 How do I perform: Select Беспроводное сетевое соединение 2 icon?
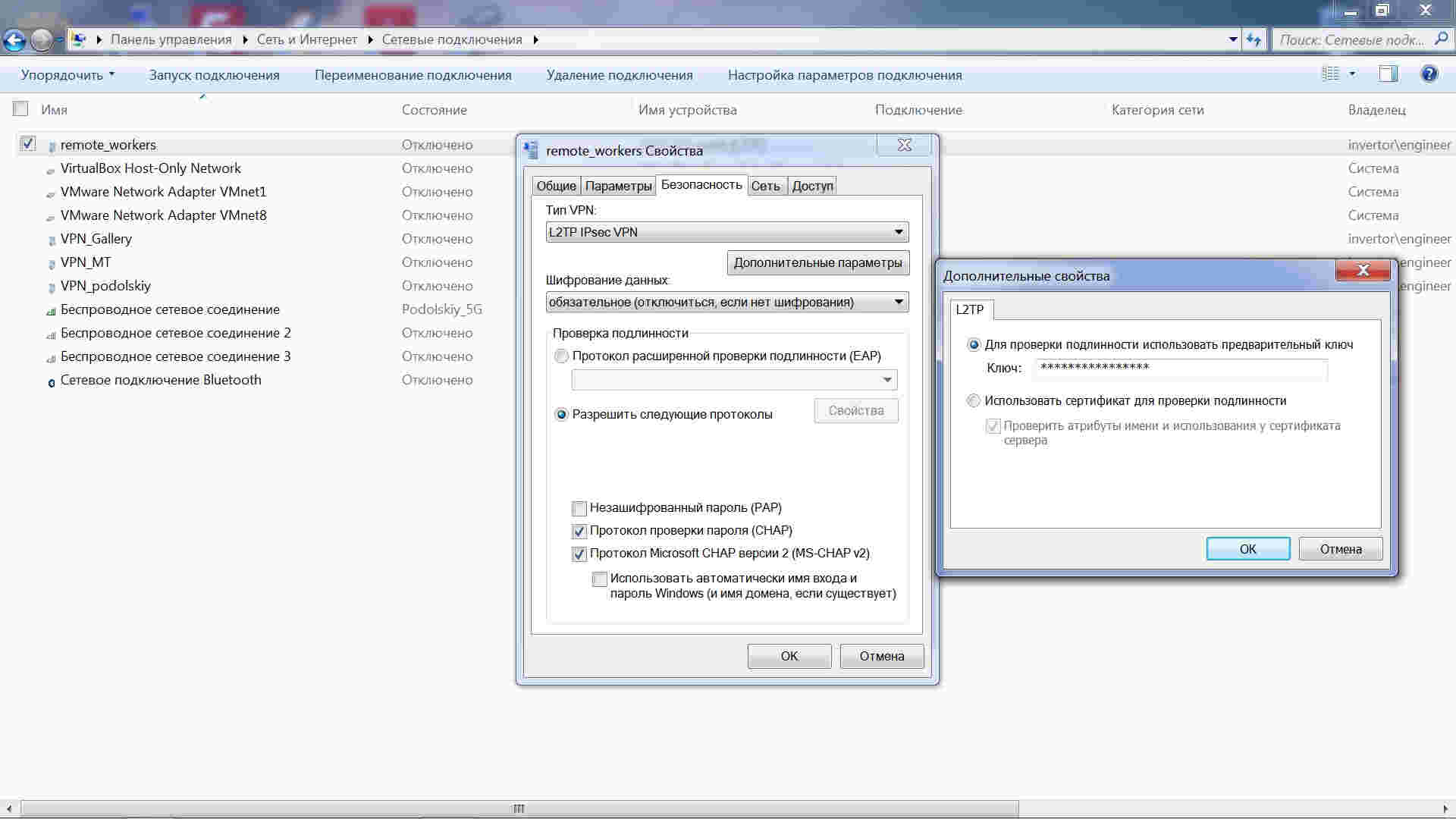tap(52, 334)
